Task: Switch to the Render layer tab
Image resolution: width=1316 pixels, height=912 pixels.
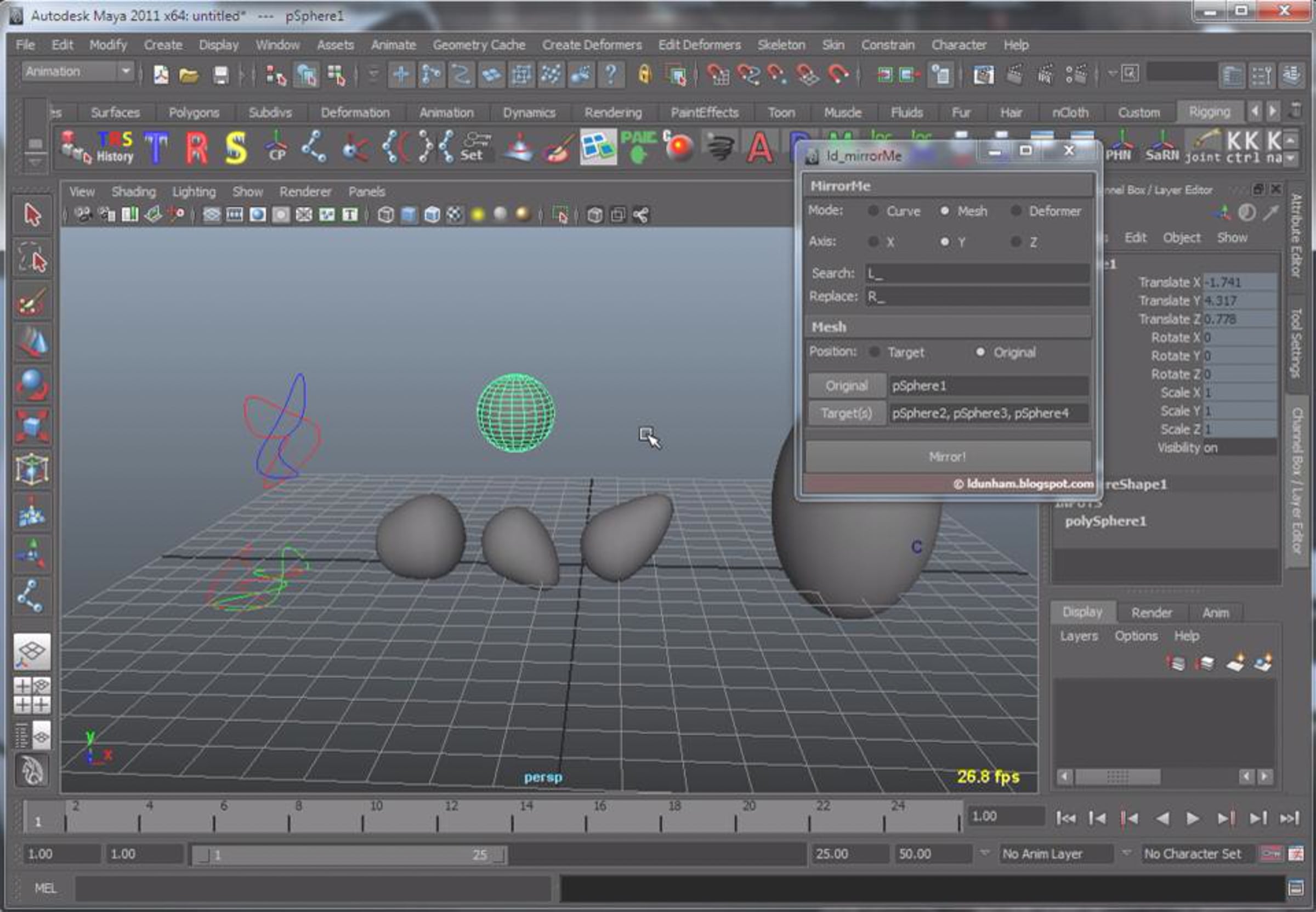Action: coord(1151,613)
